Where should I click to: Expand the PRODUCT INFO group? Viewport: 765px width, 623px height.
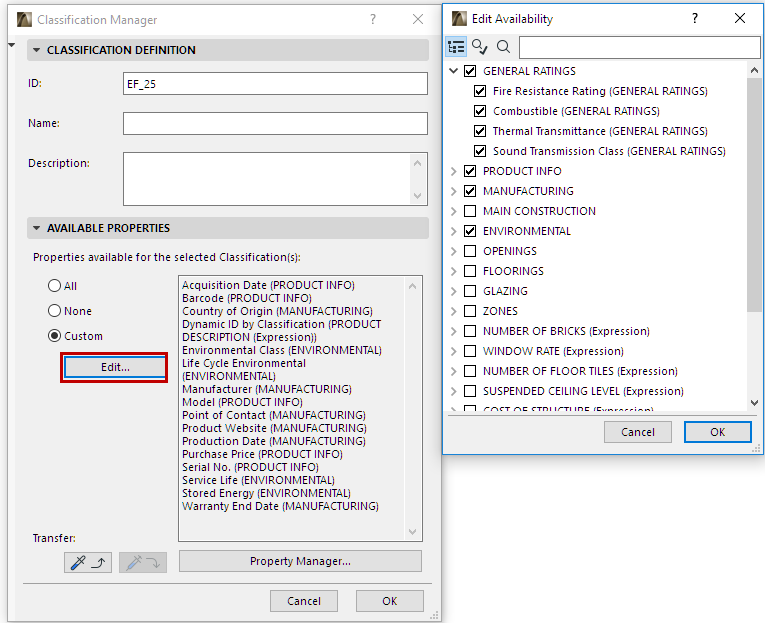coord(453,171)
